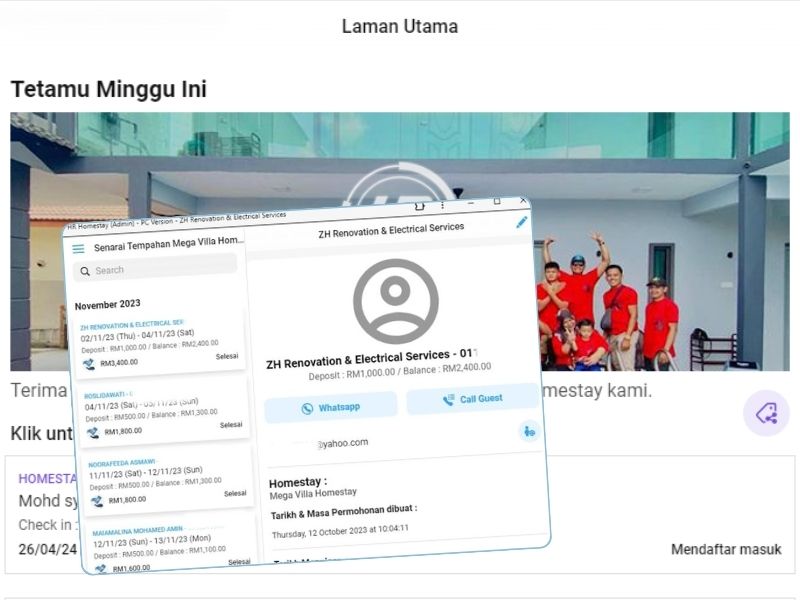
Task: Click the guest check-in person icon
Action: (529, 432)
